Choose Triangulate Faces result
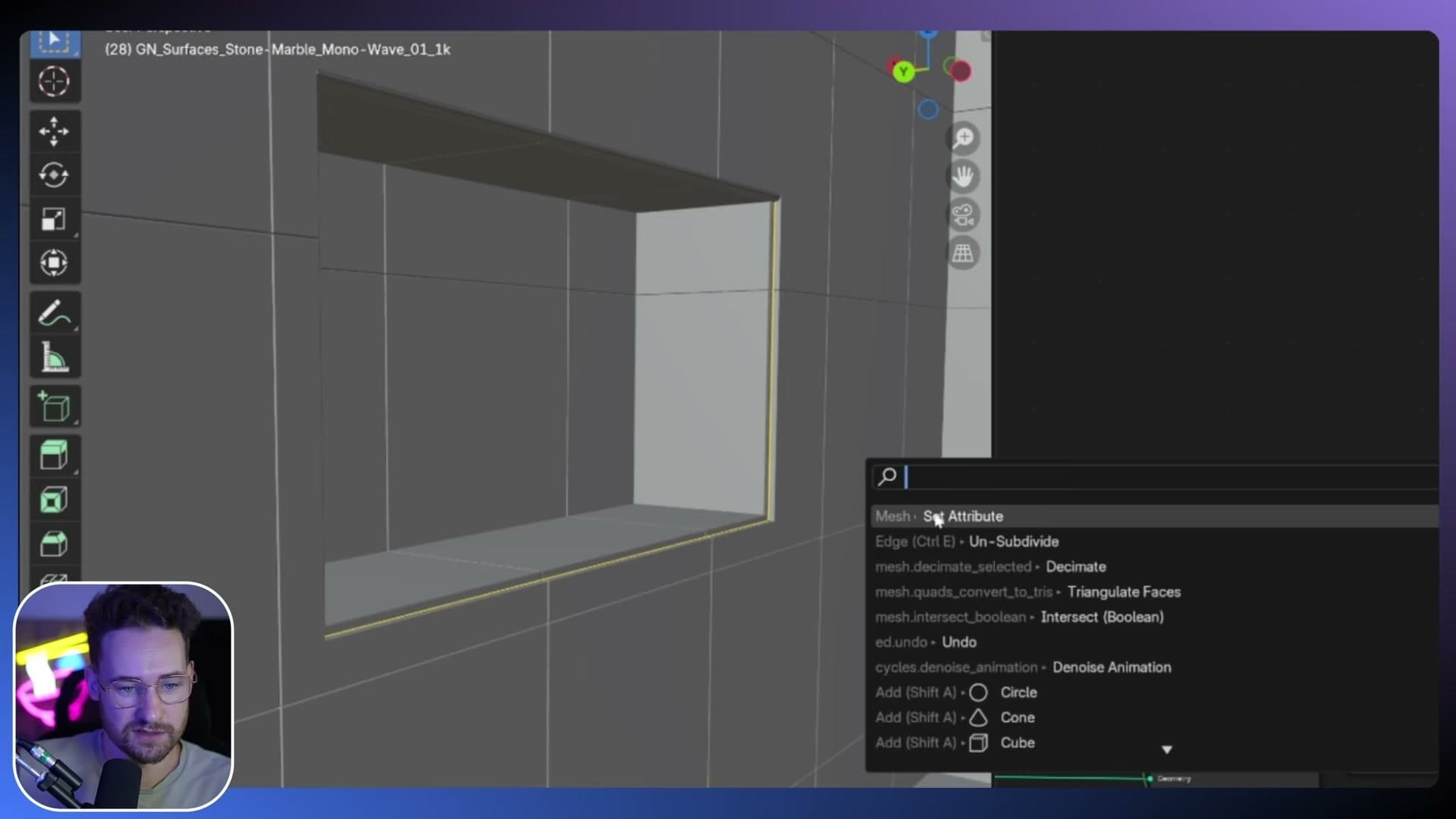Screen dimensions: 1456x819 coord(1155,591)
